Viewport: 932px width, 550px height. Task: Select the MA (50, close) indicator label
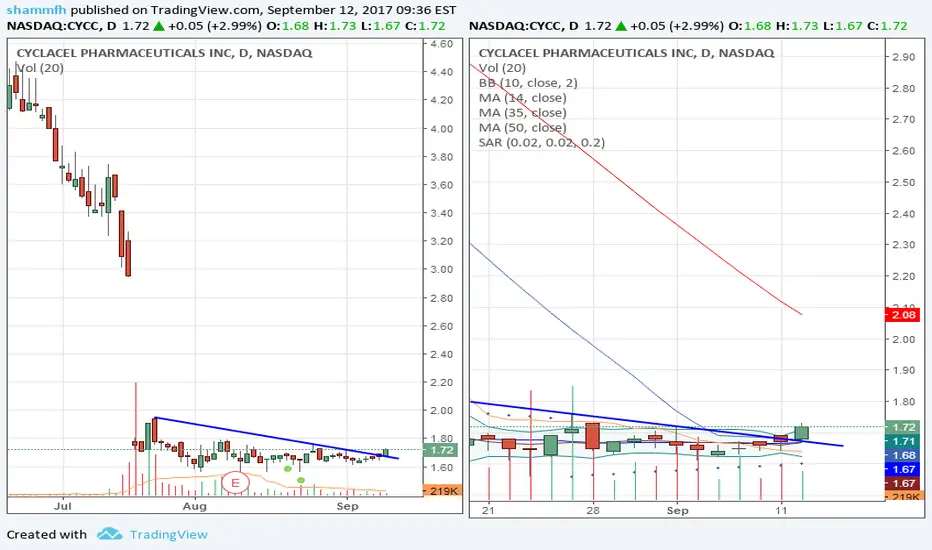coord(522,127)
